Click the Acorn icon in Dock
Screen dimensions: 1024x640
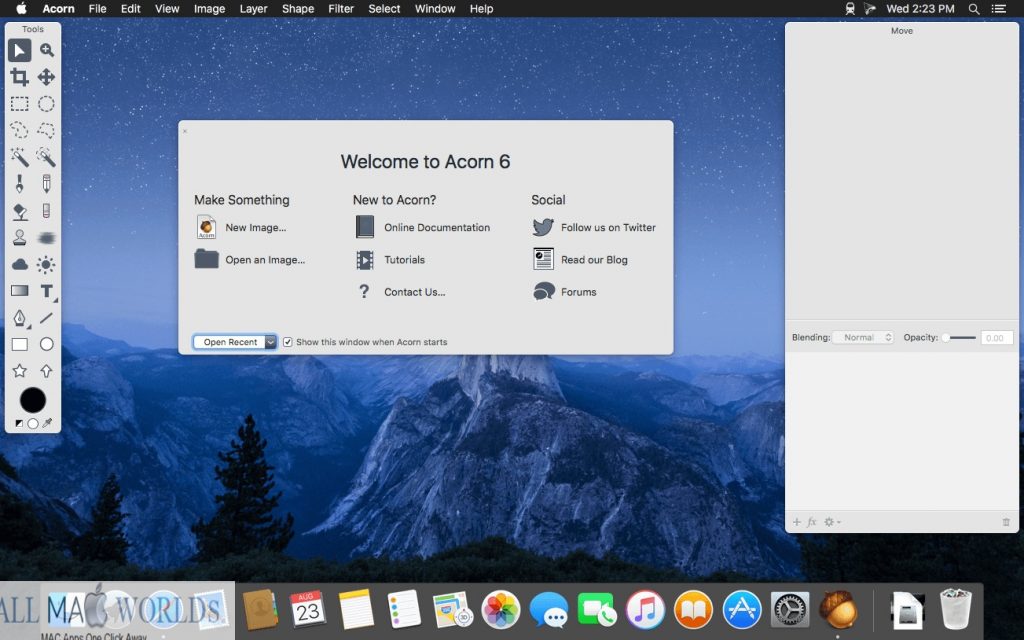tap(838, 610)
